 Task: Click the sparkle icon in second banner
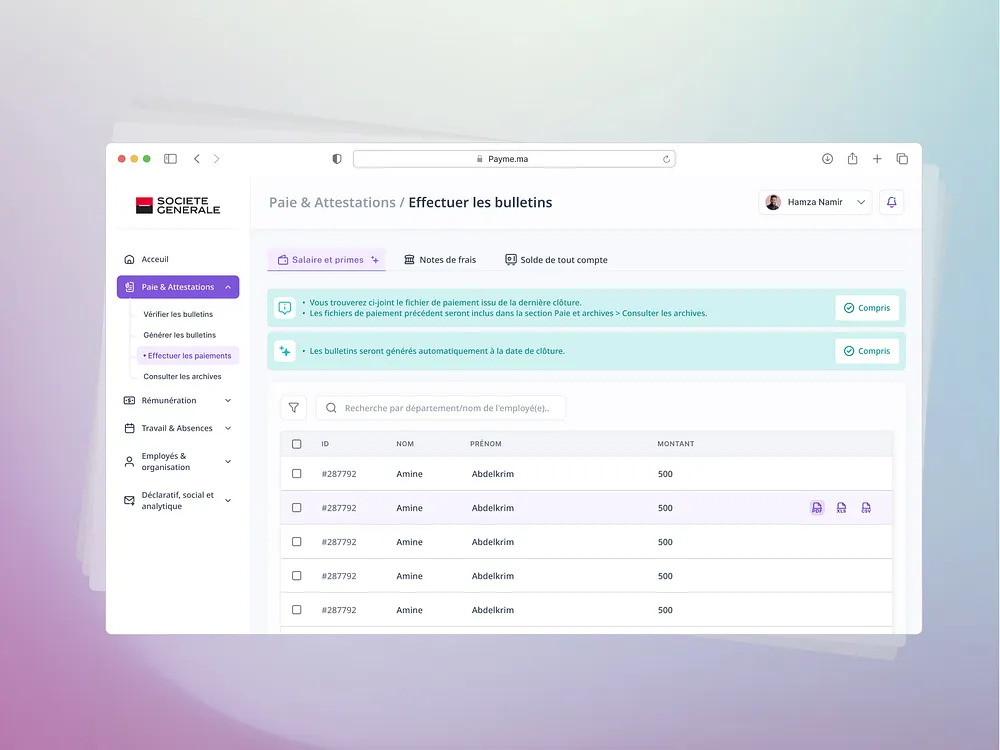coord(285,351)
